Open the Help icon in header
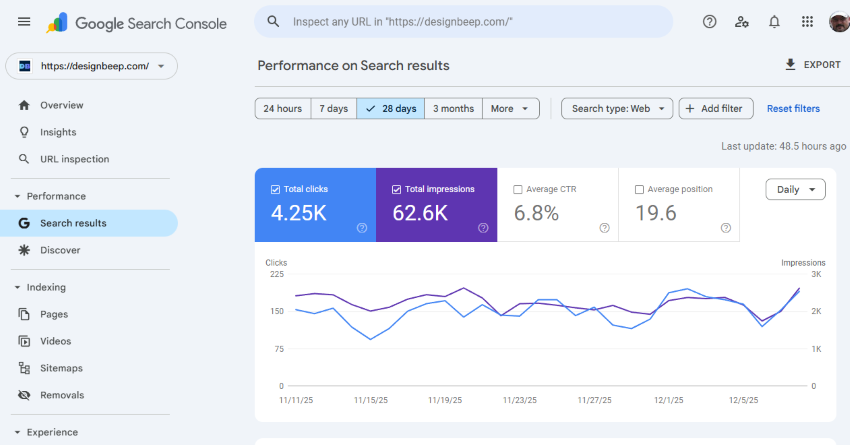This screenshot has height=445, width=850. click(709, 22)
